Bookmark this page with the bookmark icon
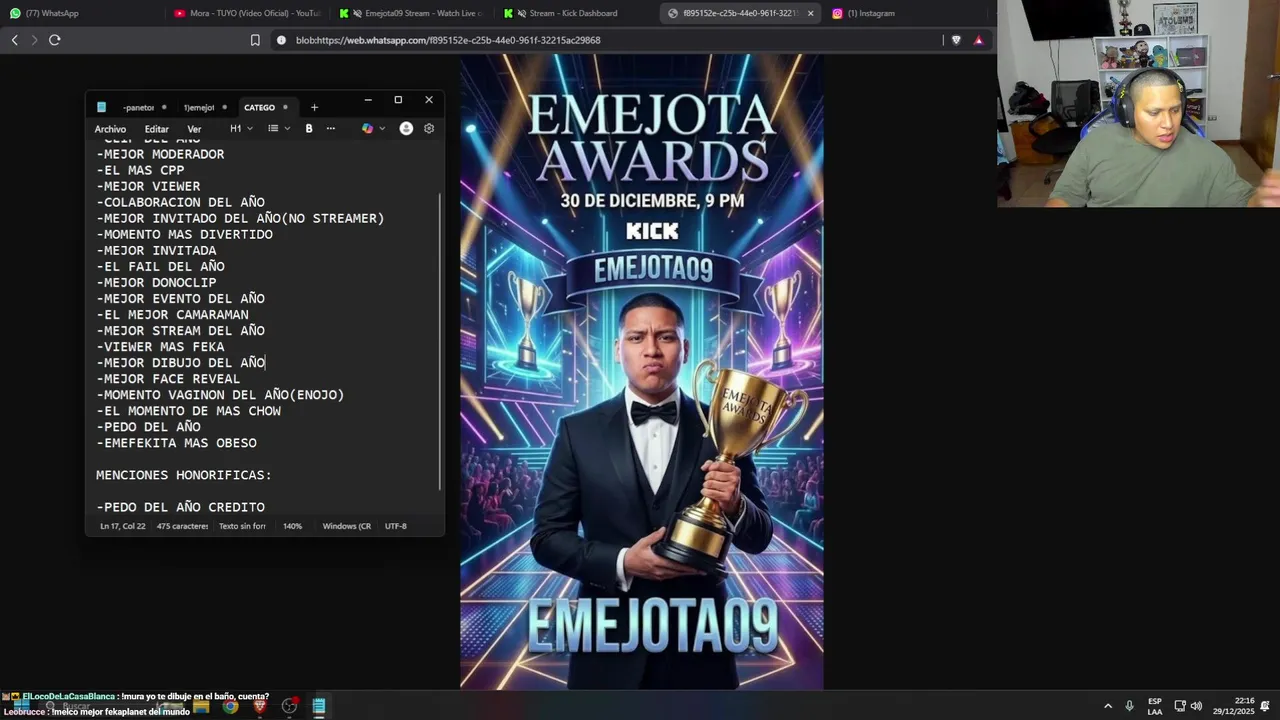Screen dimensions: 1280x720 (255, 40)
